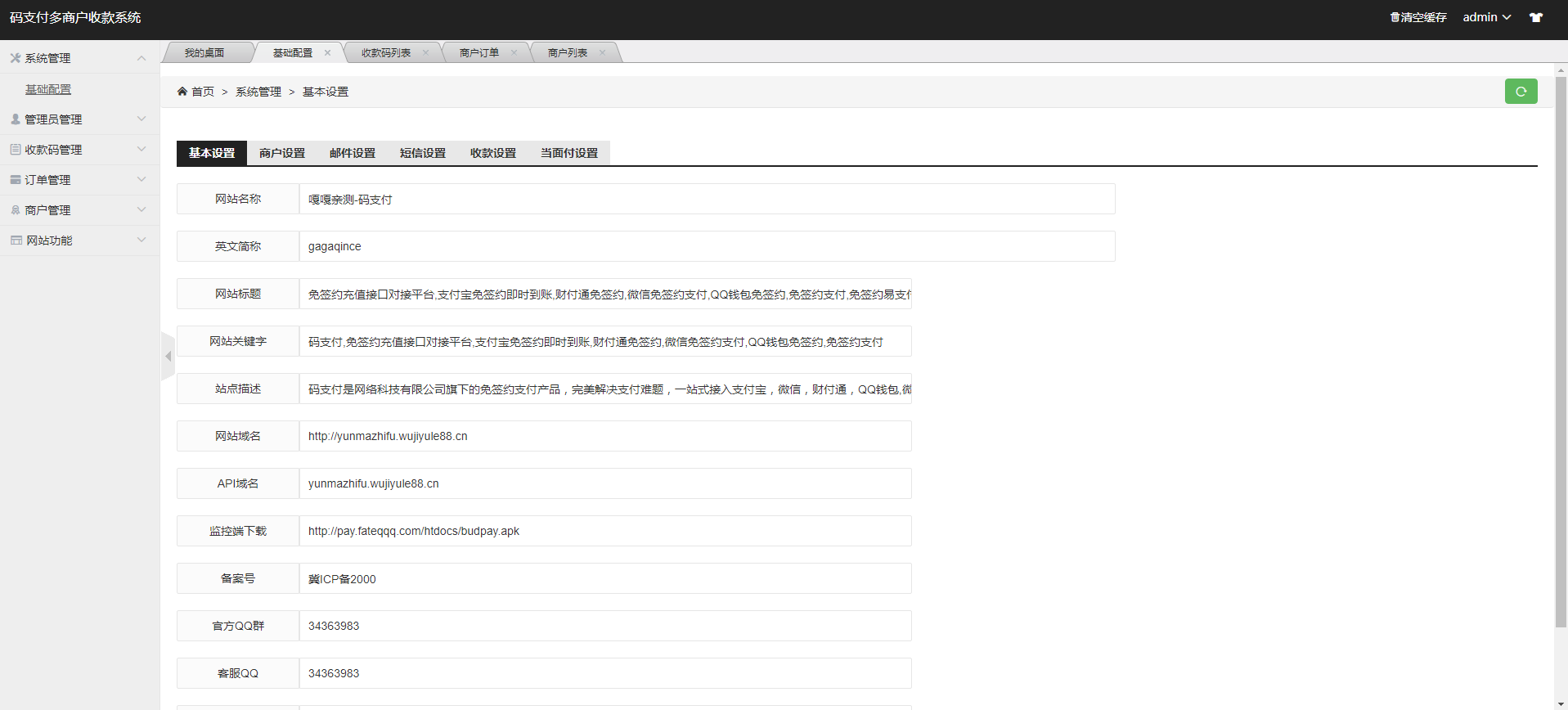Click the green refresh button

tap(1521, 92)
